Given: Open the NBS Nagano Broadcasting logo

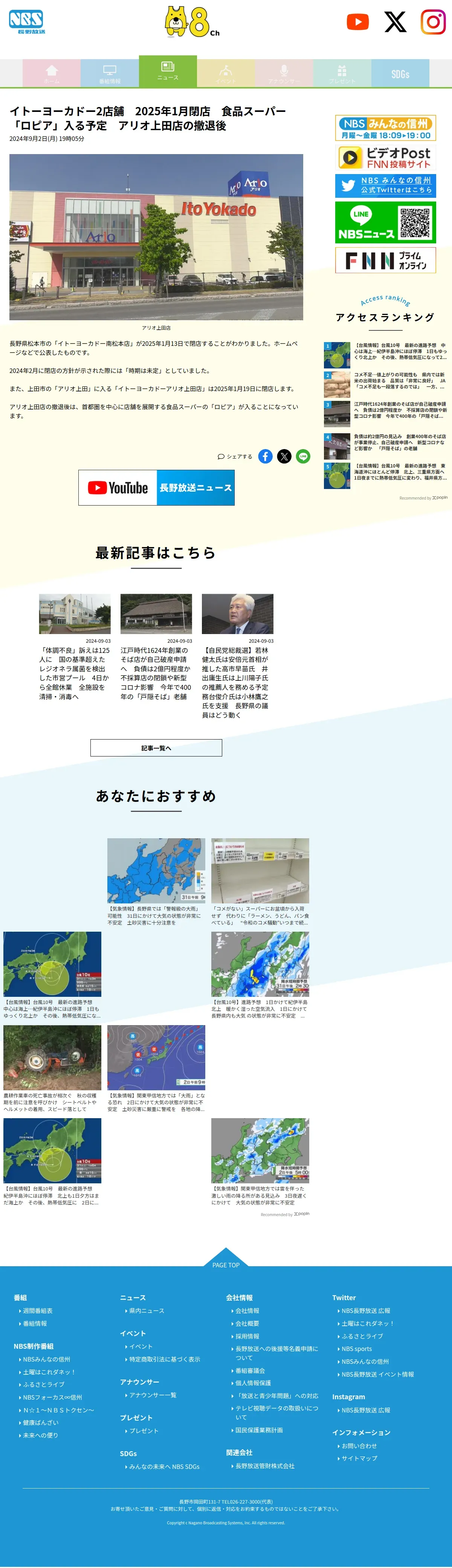Looking at the screenshot, I should tap(27, 22).
